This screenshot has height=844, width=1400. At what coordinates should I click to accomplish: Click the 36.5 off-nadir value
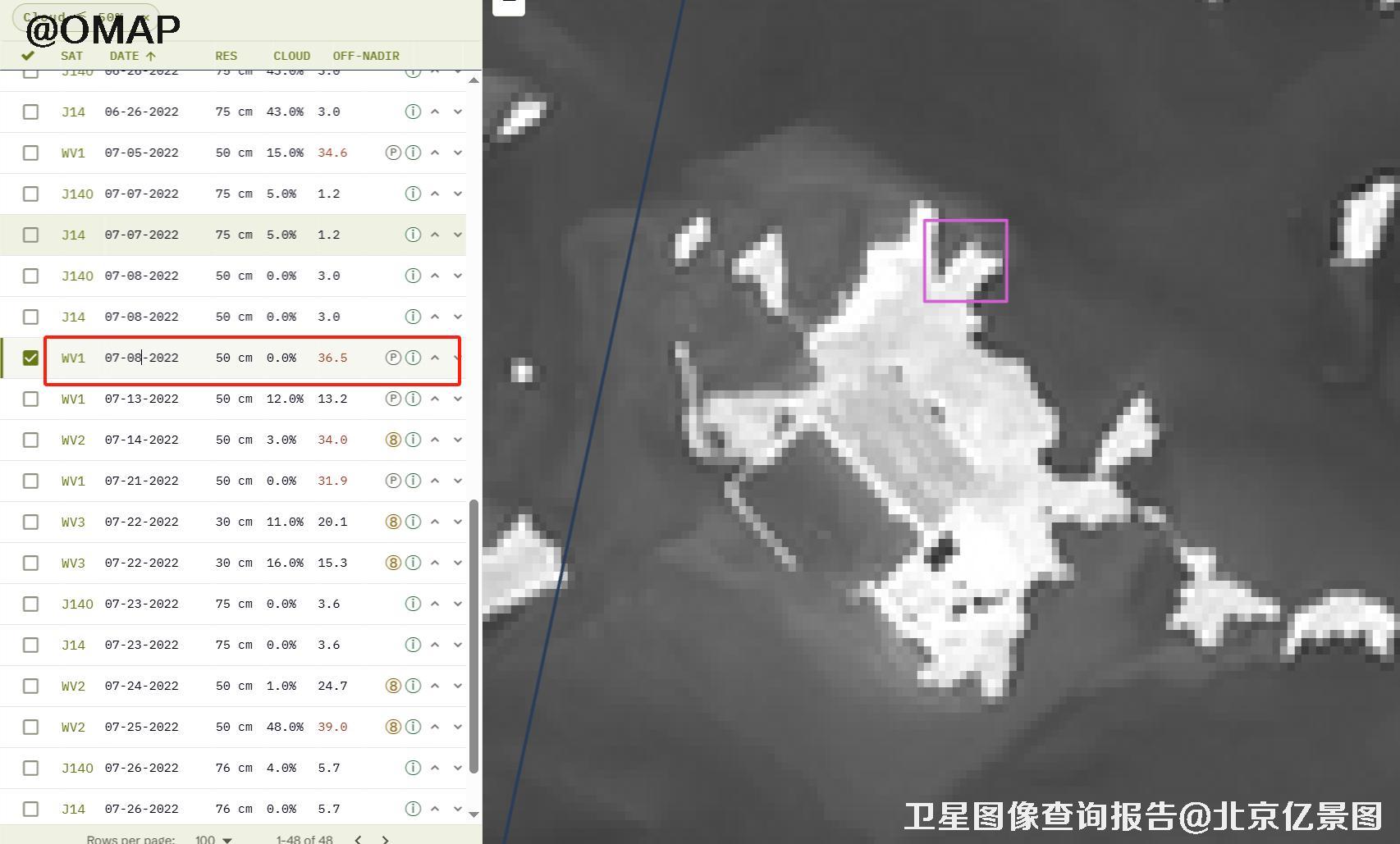[332, 358]
